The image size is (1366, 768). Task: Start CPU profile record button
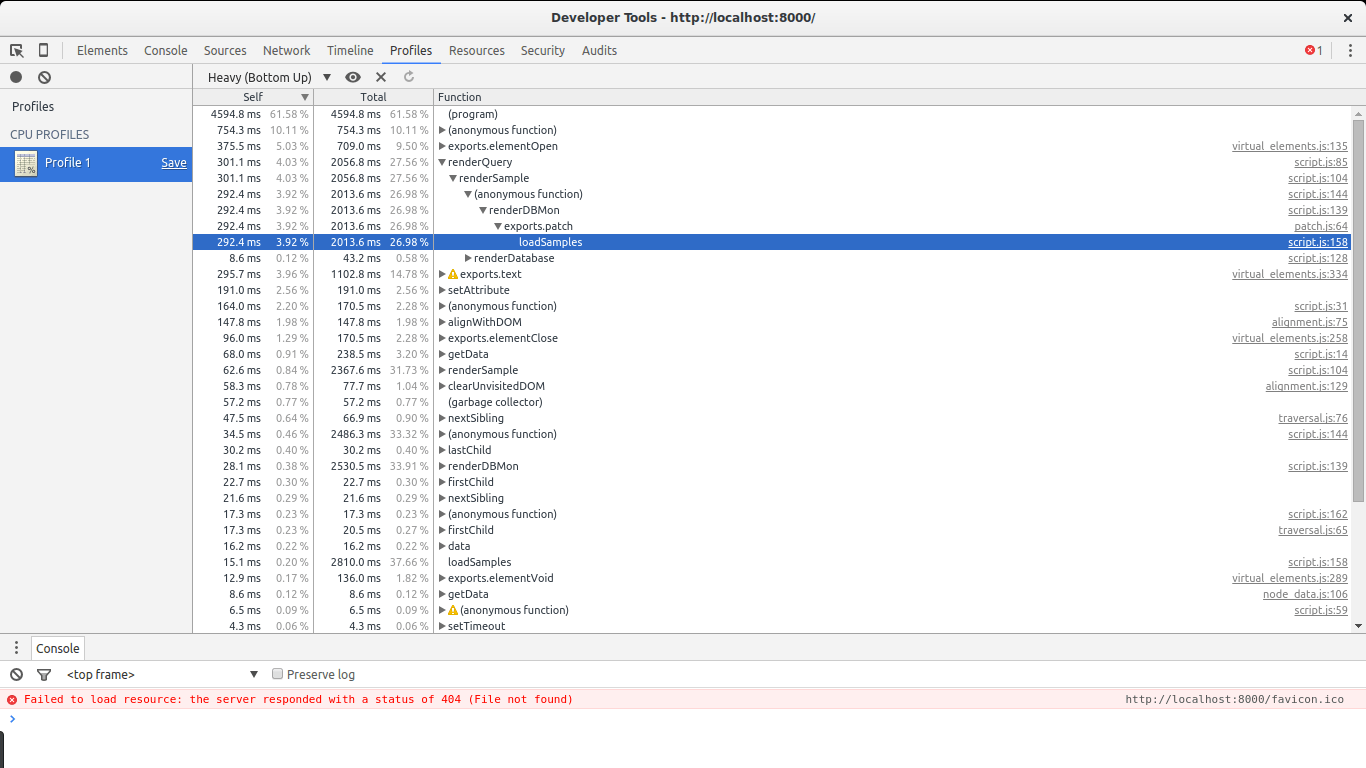point(16,77)
